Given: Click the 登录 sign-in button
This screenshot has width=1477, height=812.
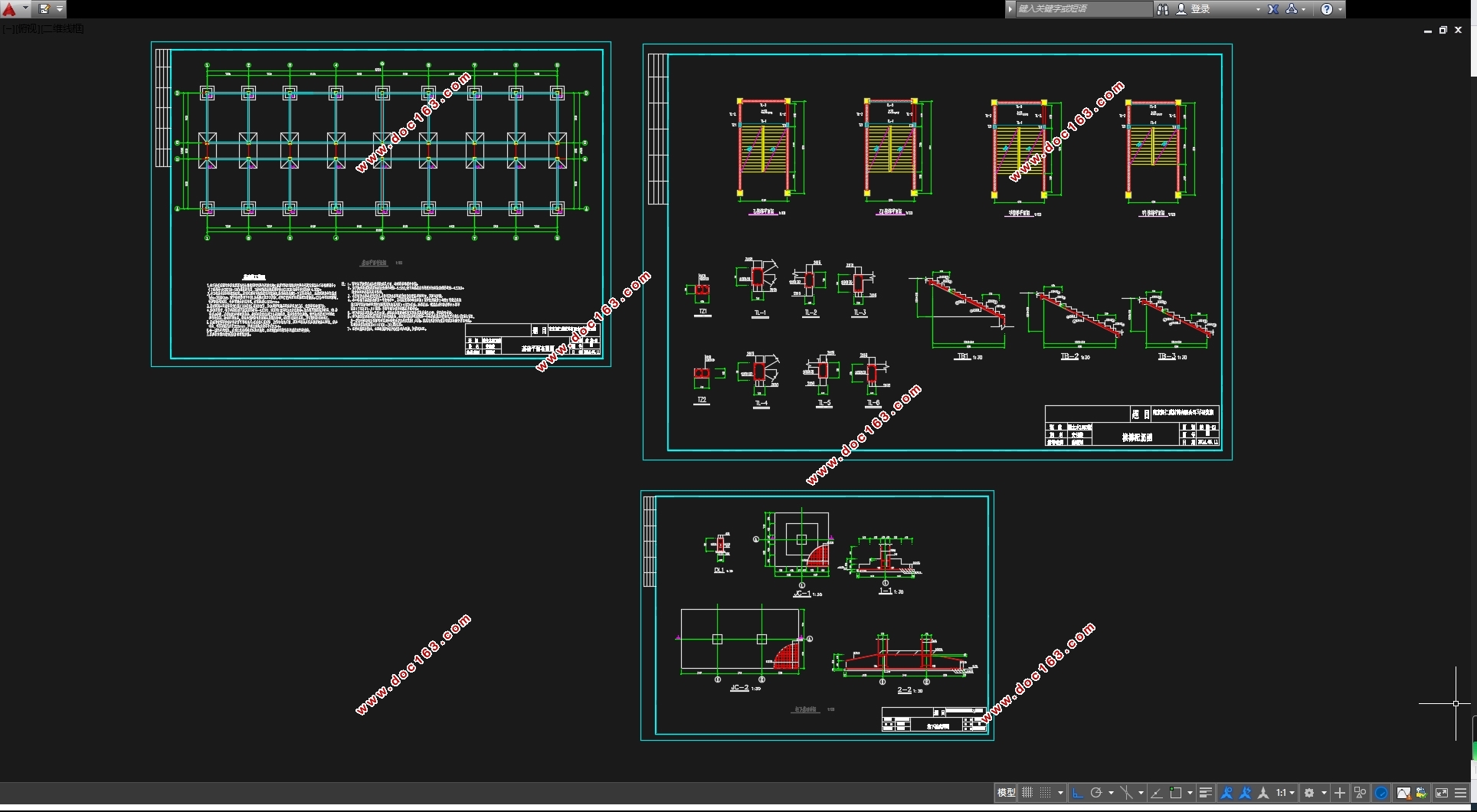Looking at the screenshot, I should click(x=1193, y=9).
